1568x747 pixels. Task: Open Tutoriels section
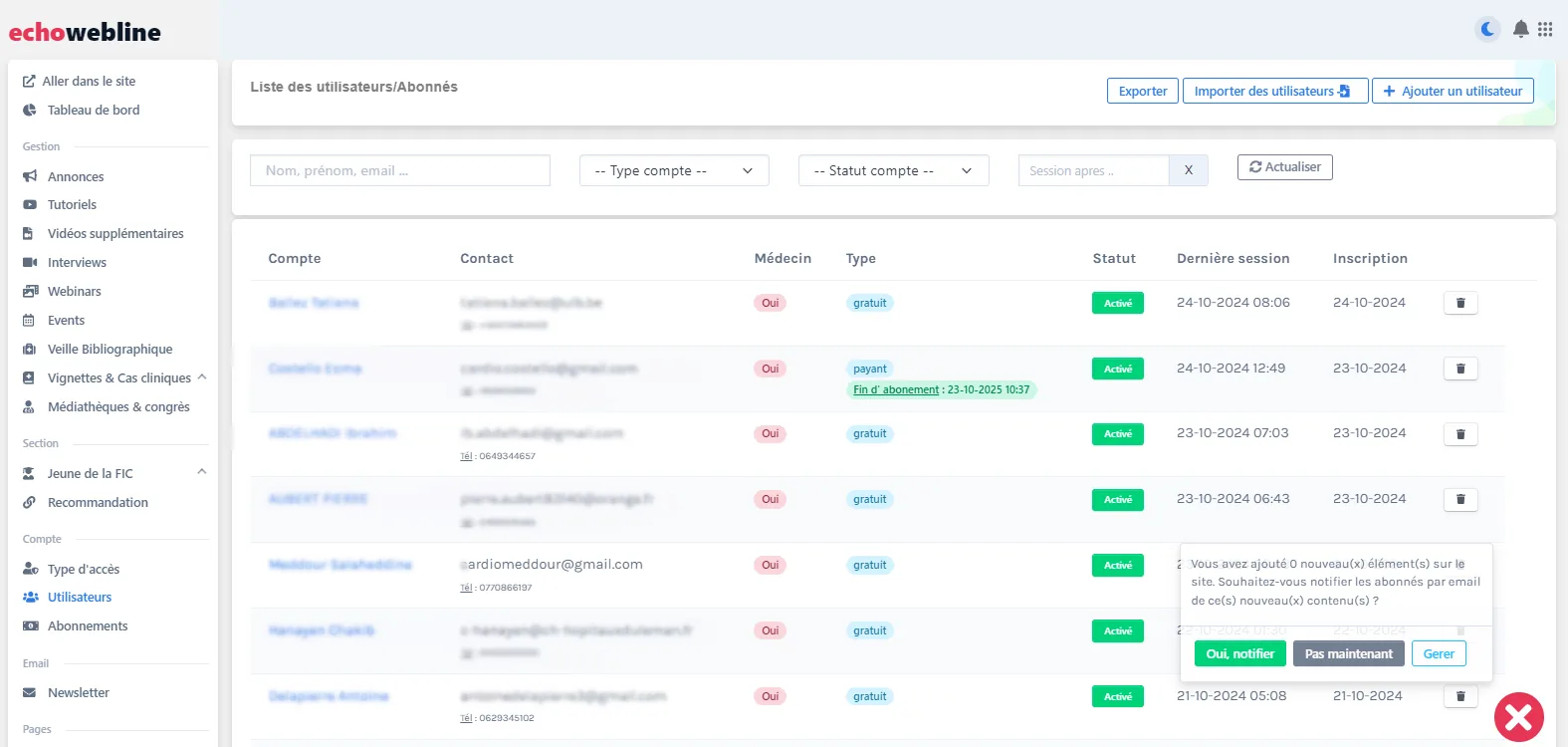72,204
